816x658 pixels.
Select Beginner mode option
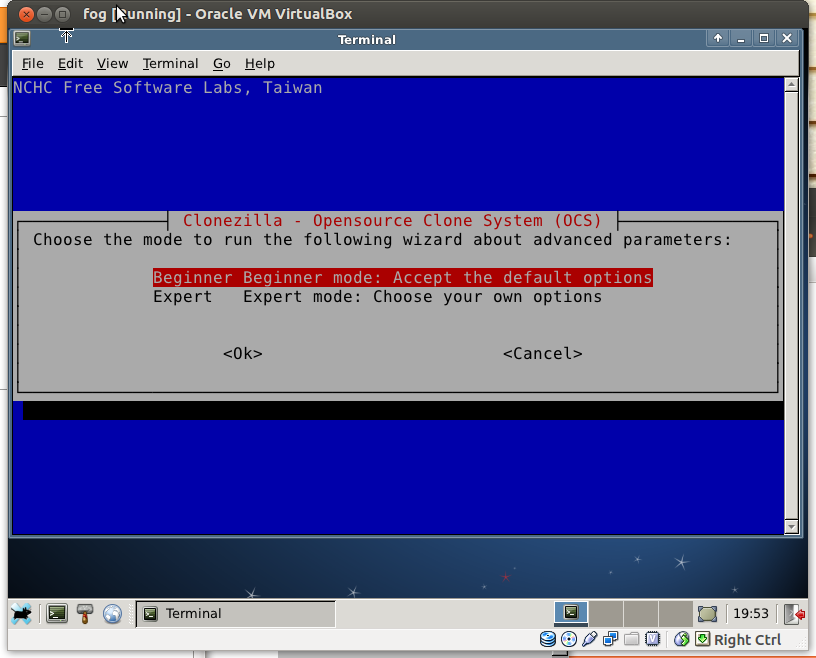pos(402,278)
